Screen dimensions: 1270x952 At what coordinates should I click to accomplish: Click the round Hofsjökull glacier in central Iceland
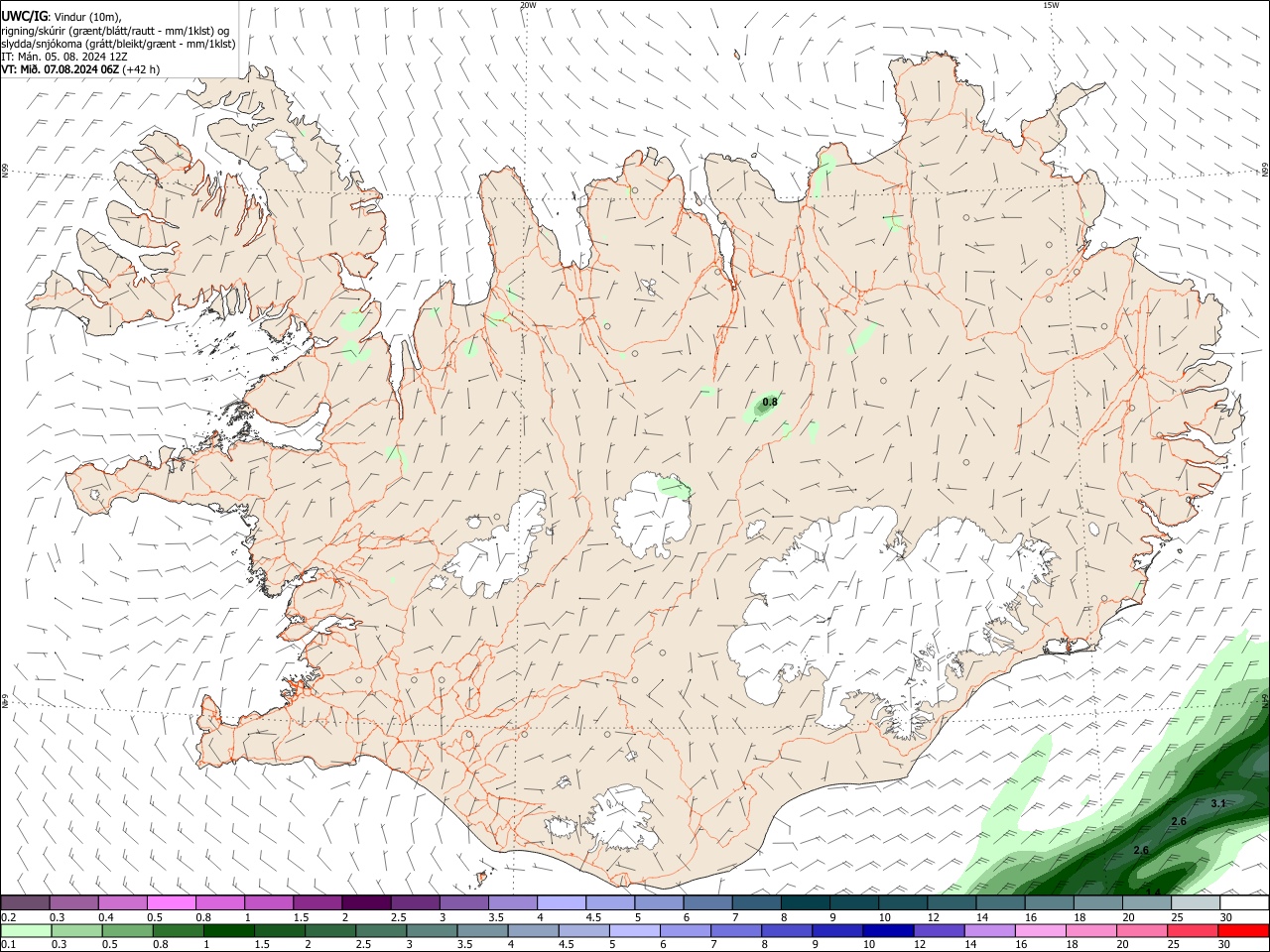pyautogui.click(x=651, y=516)
